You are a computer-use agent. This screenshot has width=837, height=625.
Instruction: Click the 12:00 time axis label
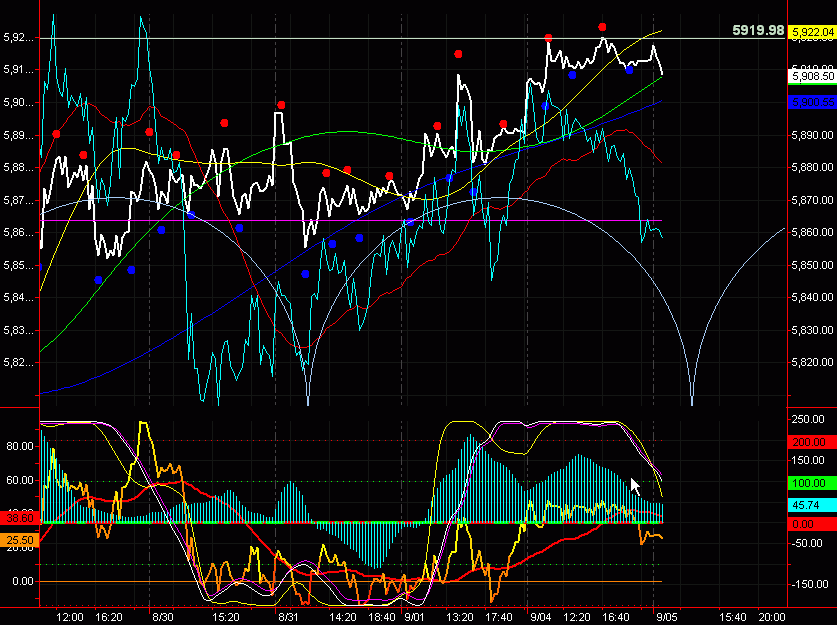click(x=70, y=618)
